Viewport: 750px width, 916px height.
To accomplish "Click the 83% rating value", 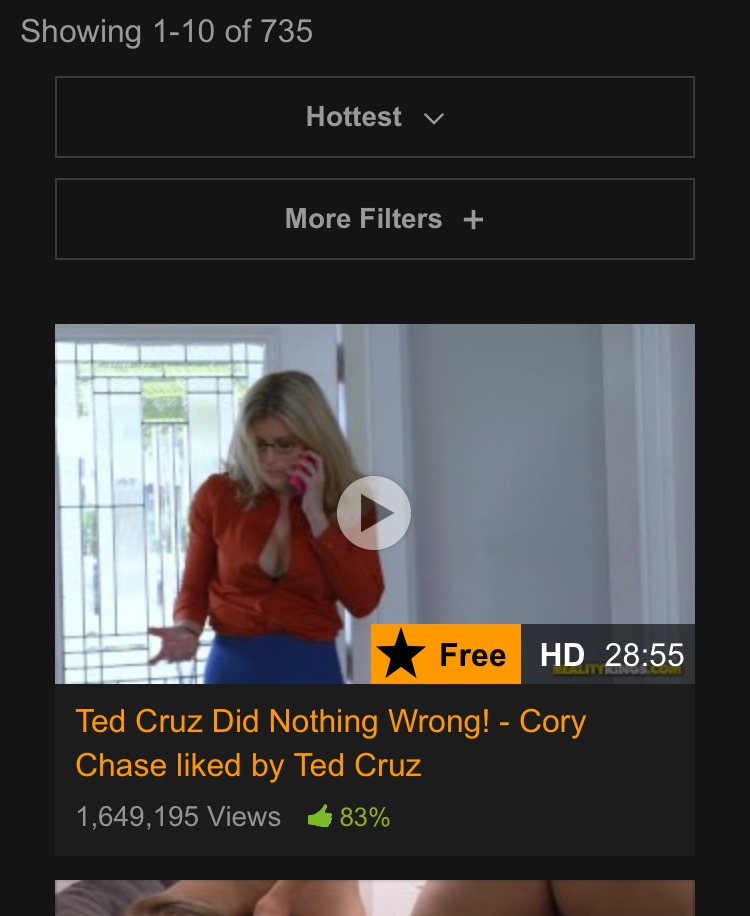I will point(364,817).
